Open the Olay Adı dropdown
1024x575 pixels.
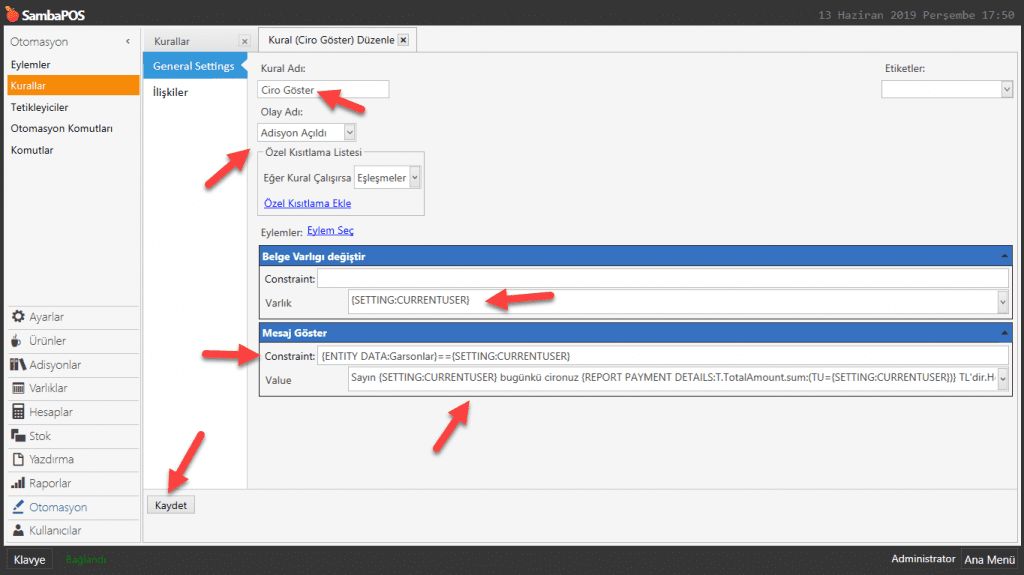(x=348, y=132)
